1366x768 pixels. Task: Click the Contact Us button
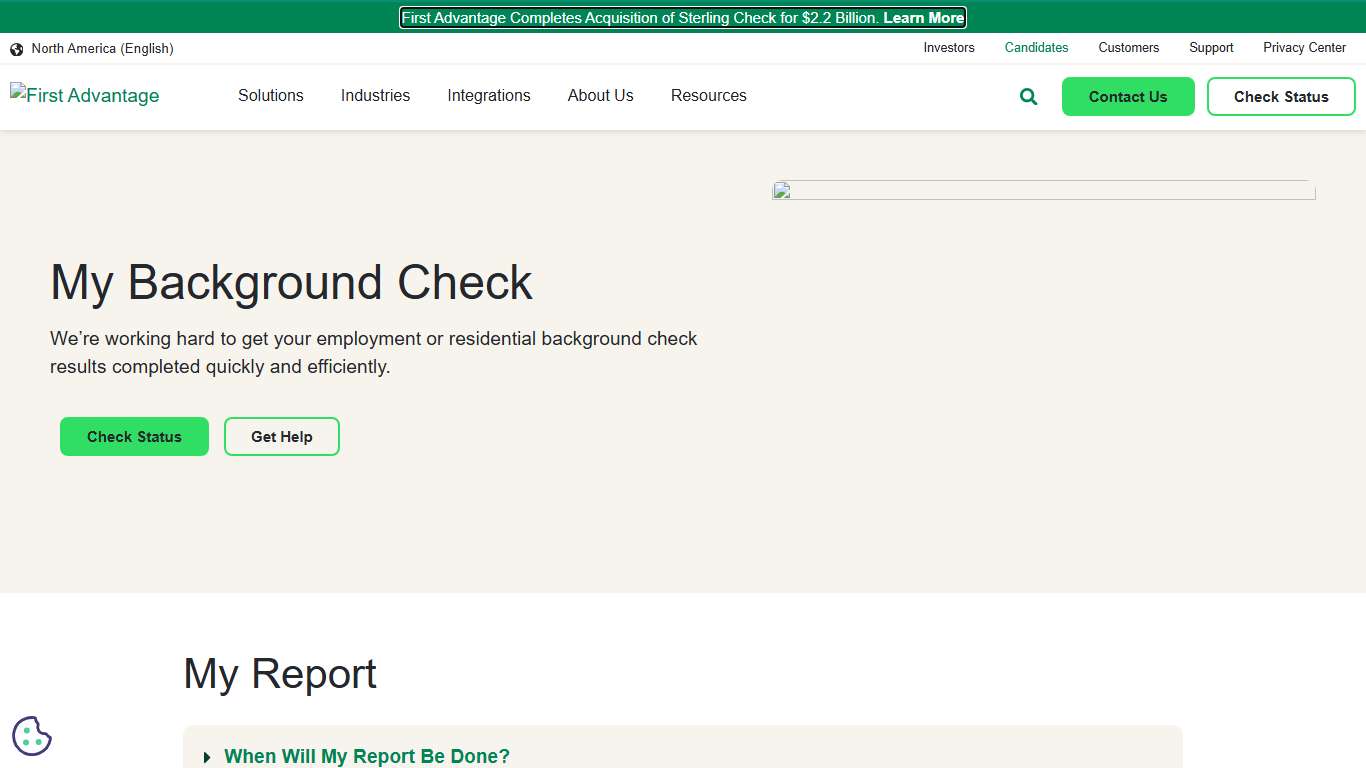point(1128,96)
